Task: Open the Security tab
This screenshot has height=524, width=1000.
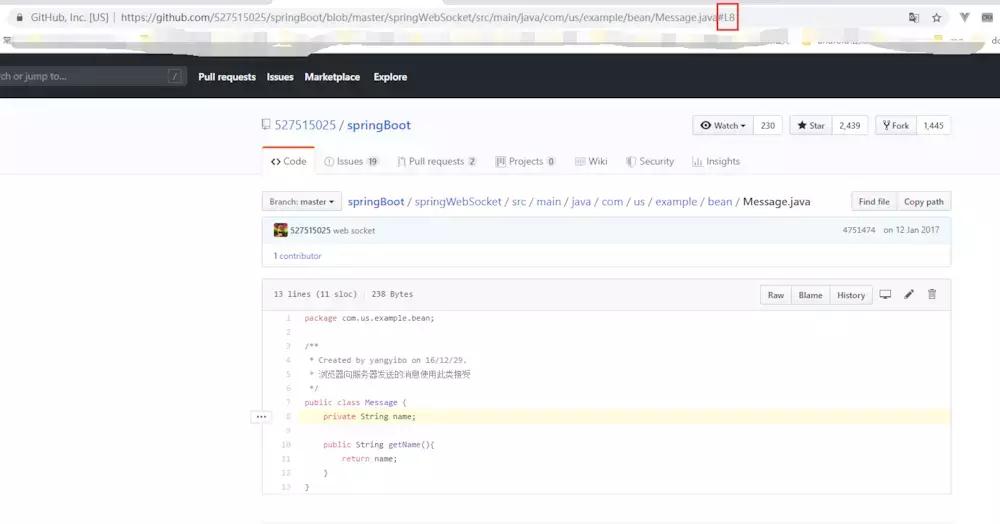Action: point(650,161)
